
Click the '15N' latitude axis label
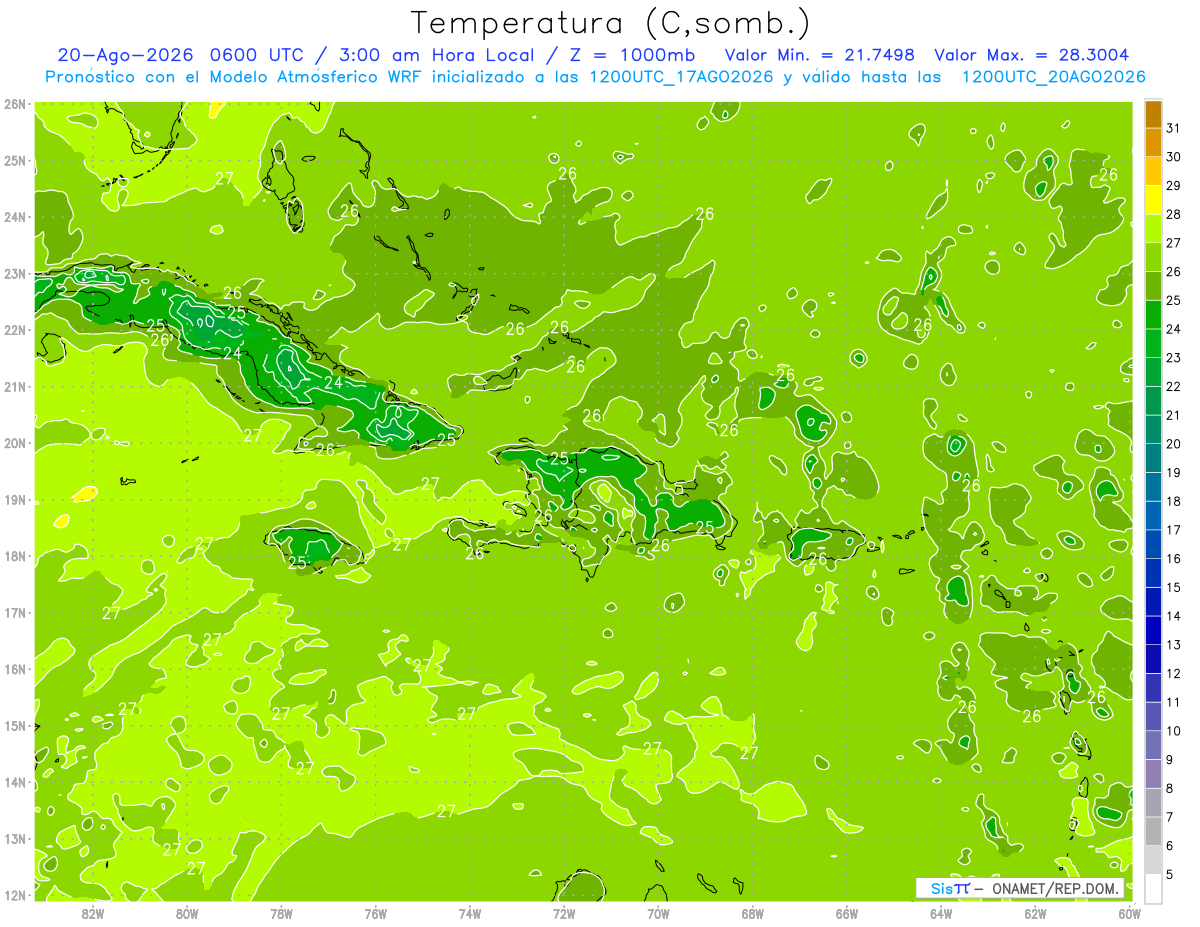pyautogui.click(x=15, y=725)
